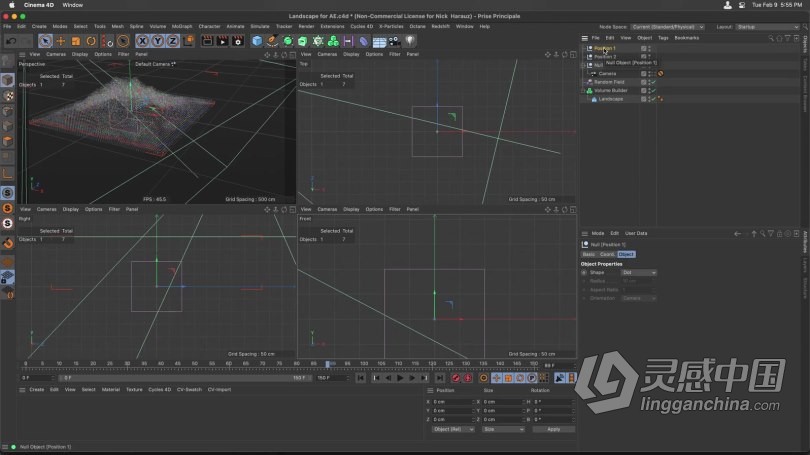Image resolution: width=810 pixels, height=455 pixels.
Task: Toggle Camera visibility dots
Action: click(649, 74)
